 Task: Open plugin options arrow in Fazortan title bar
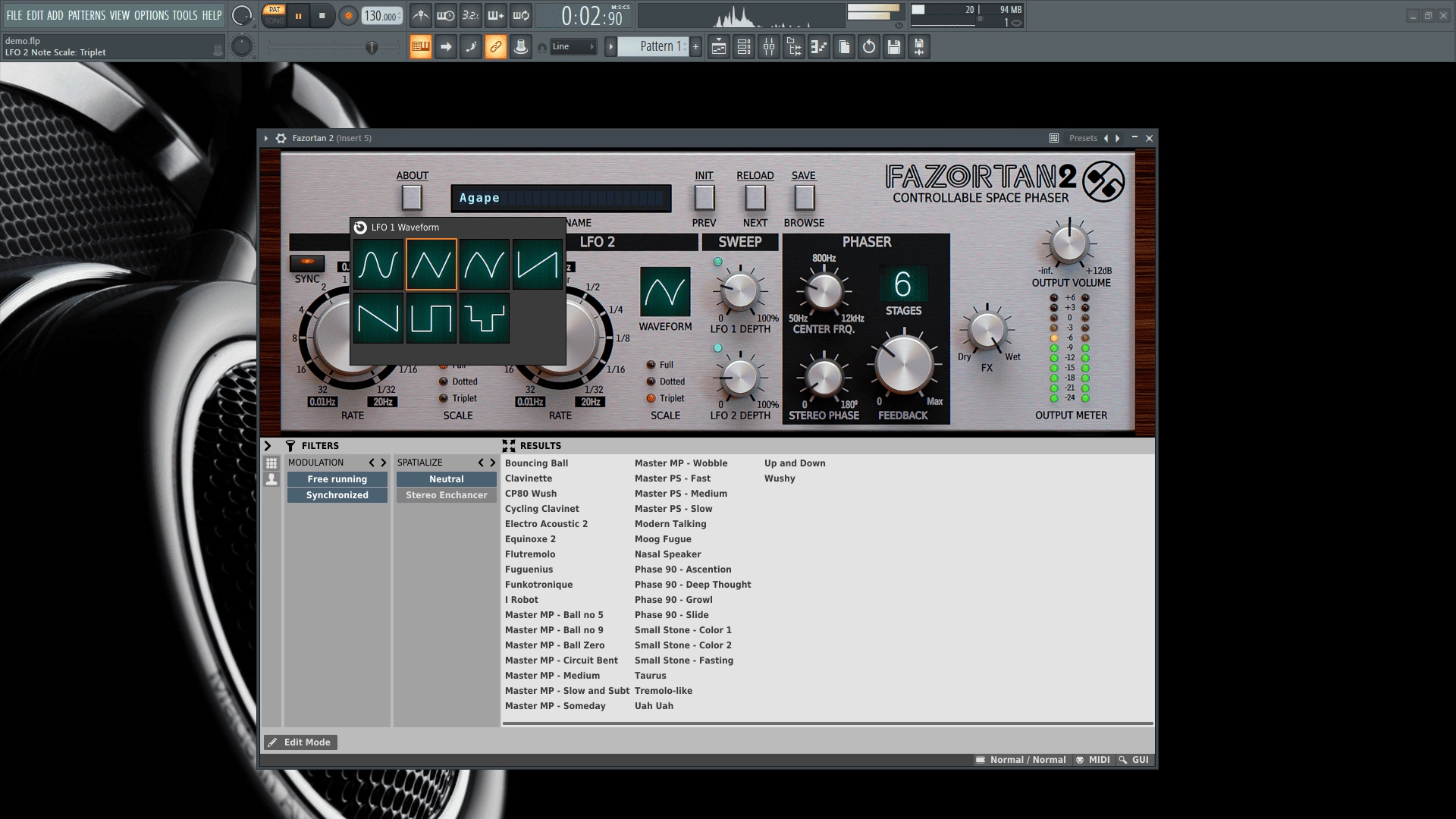click(x=266, y=138)
